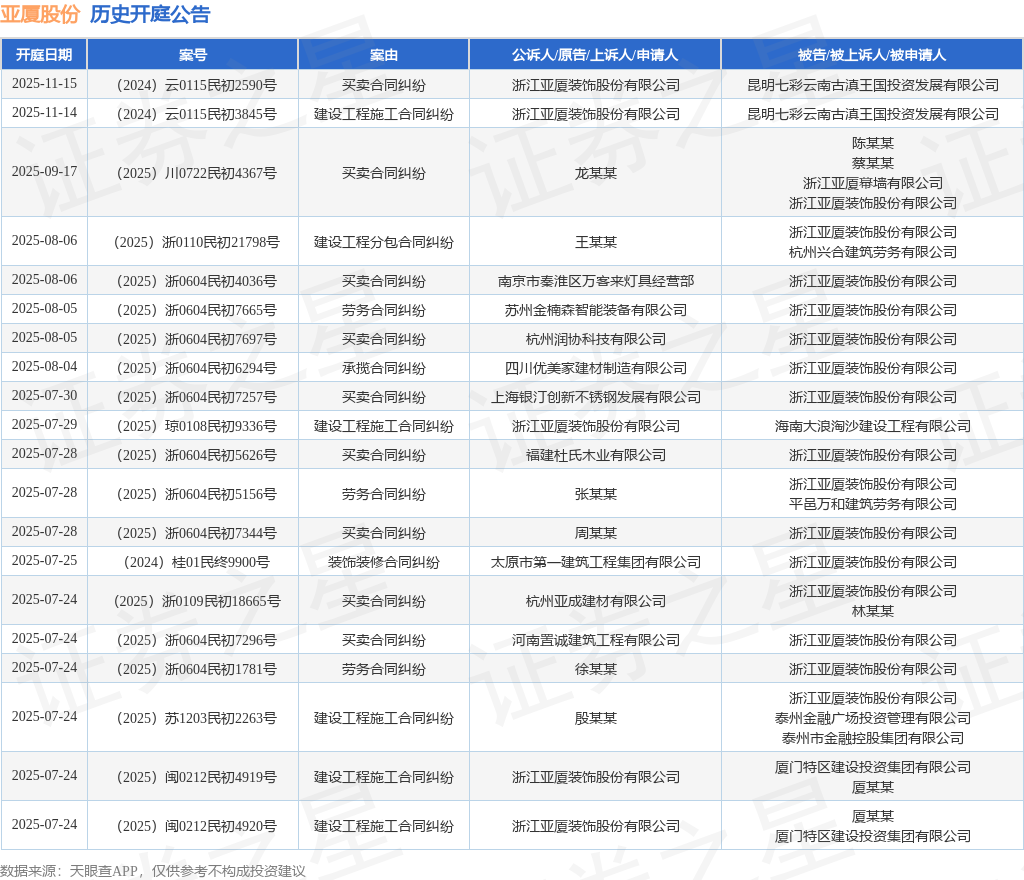1024x880 pixels.
Task: Select case number (2025)浙0604民初5626号
Action: tap(193, 455)
